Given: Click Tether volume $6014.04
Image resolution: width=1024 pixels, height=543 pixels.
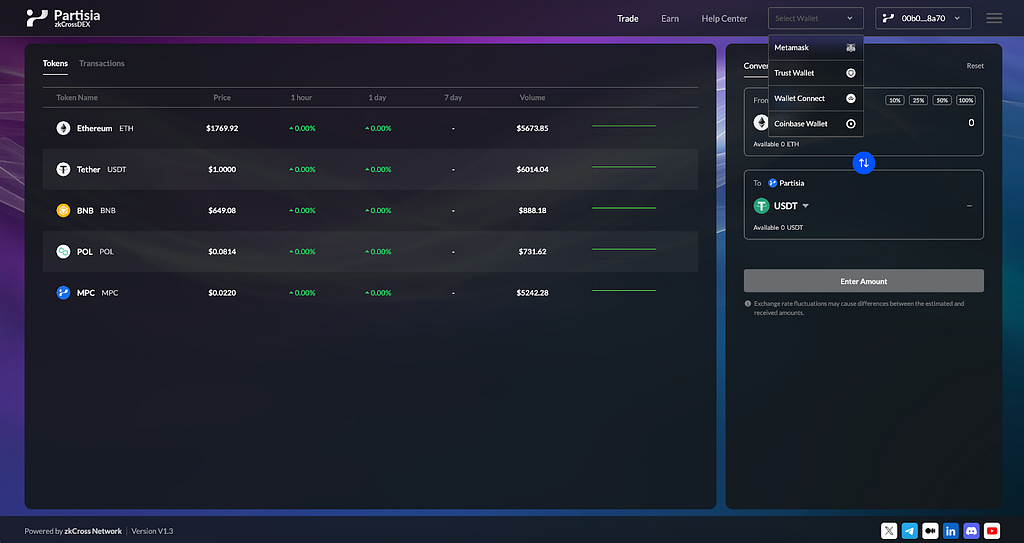Looking at the screenshot, I should point(532,169).
